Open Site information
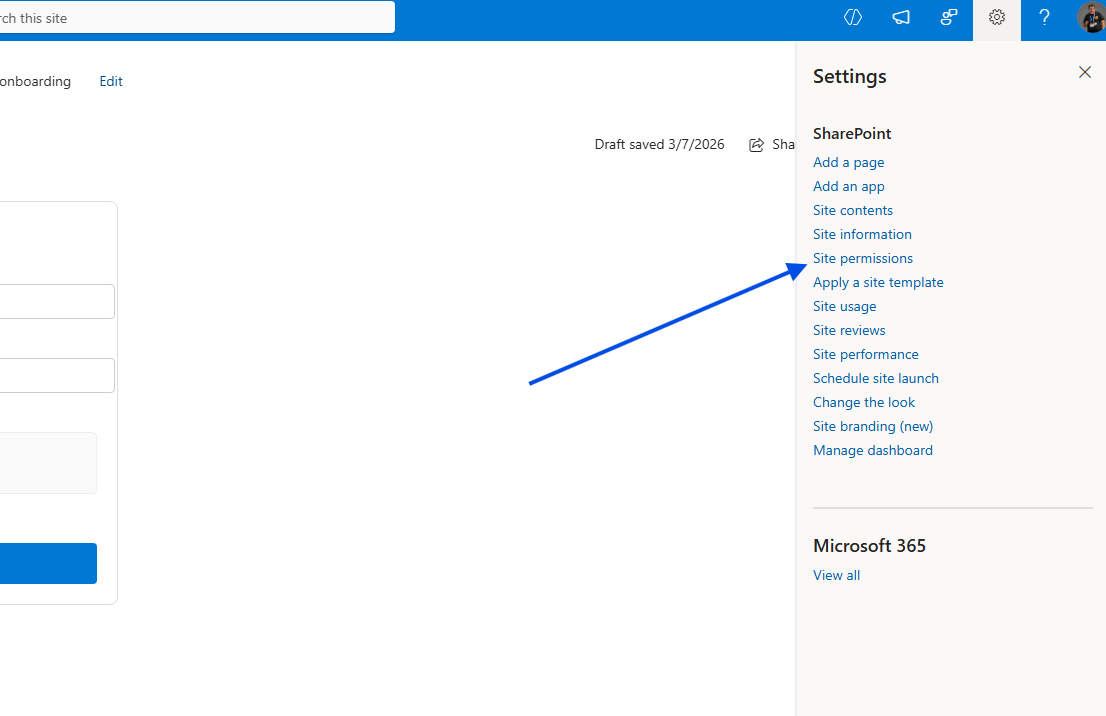The height and width of the screenshot is (716, 1106). pyautogui.click(x=862, y=234)
